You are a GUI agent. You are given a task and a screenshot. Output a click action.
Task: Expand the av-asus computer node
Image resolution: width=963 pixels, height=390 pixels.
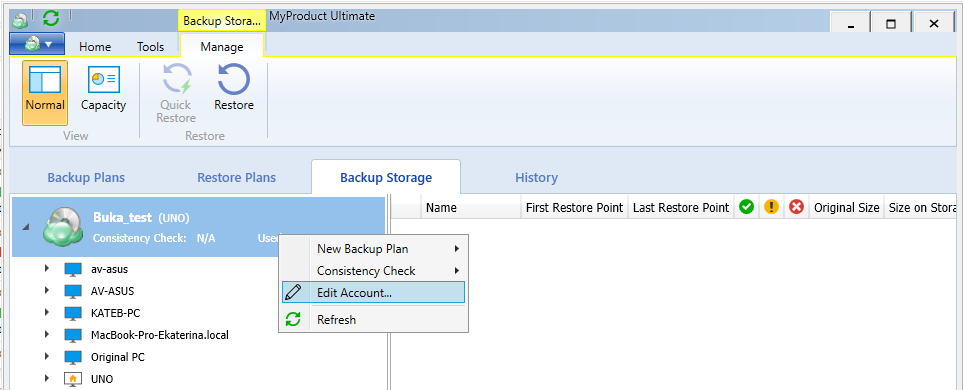(47, 268)
